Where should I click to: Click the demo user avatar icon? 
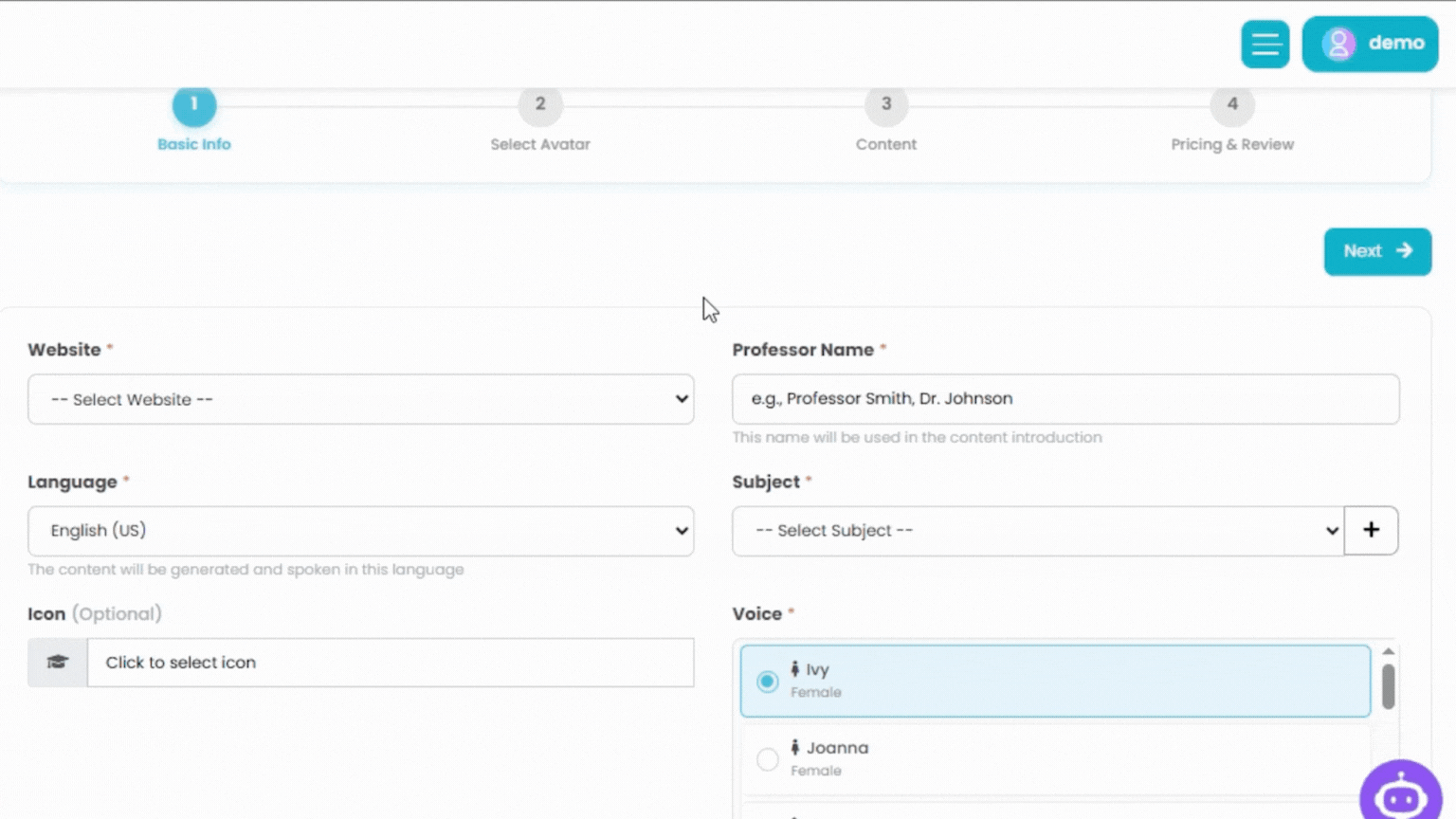click(1338, 44)
